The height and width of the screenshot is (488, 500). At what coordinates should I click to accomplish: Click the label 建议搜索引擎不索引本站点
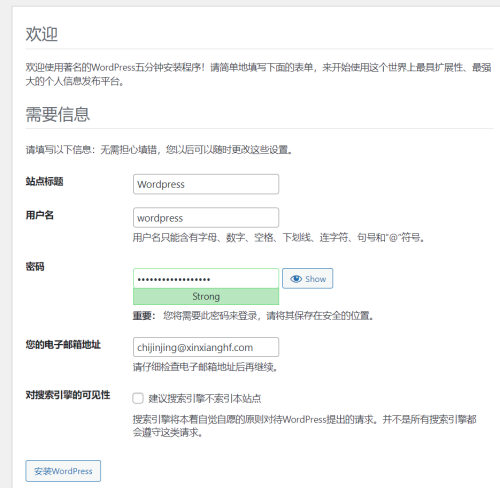pyautogui.click(x=205, y=398)
